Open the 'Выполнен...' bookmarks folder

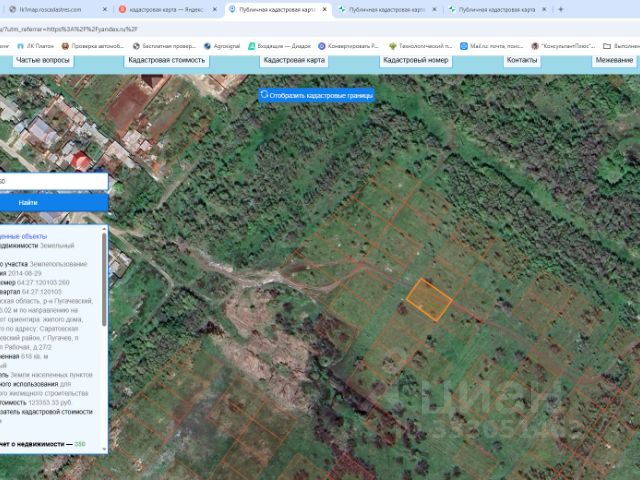click(x=621, y=46)
